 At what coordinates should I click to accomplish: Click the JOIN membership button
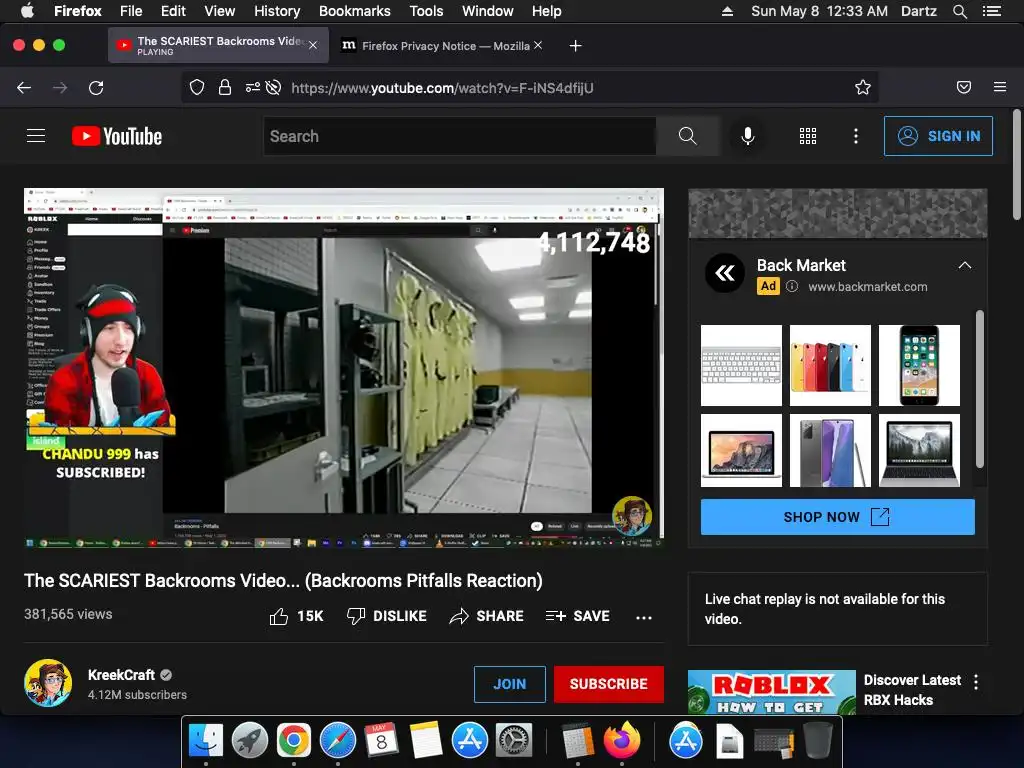(x=509, y=684)
